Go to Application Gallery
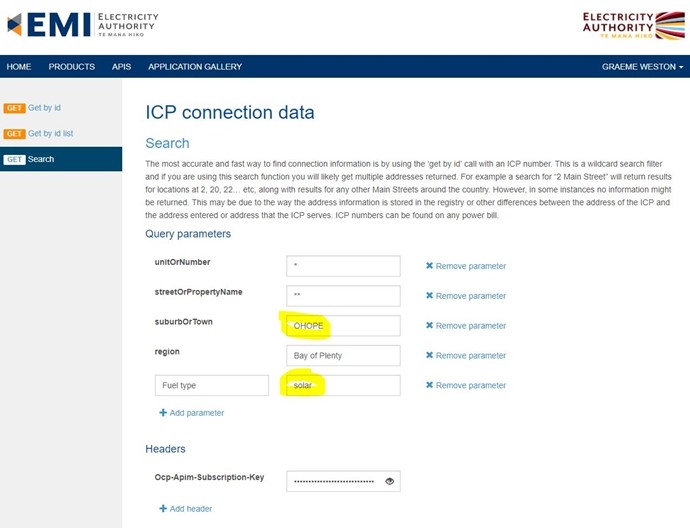Viewport: 690px width, 528px height. [x=195, y=67]
